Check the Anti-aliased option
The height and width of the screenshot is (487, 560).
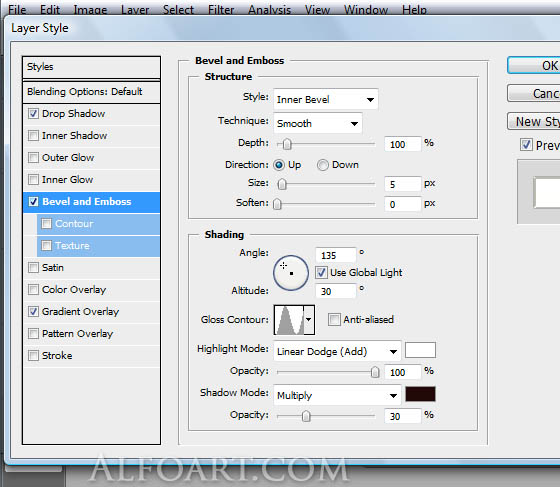click(x=334, y=319)
